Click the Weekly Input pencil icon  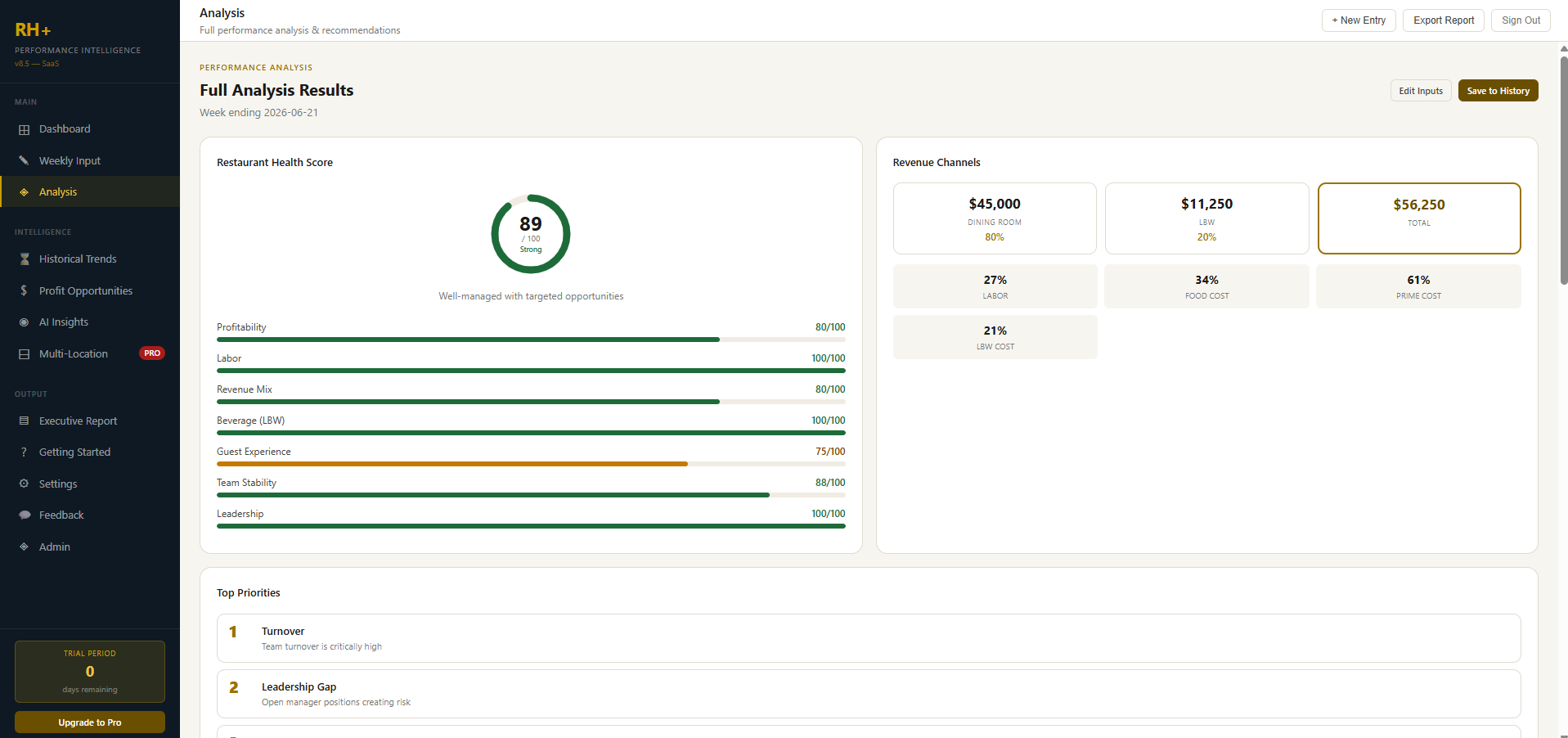[x=24, y=160]
